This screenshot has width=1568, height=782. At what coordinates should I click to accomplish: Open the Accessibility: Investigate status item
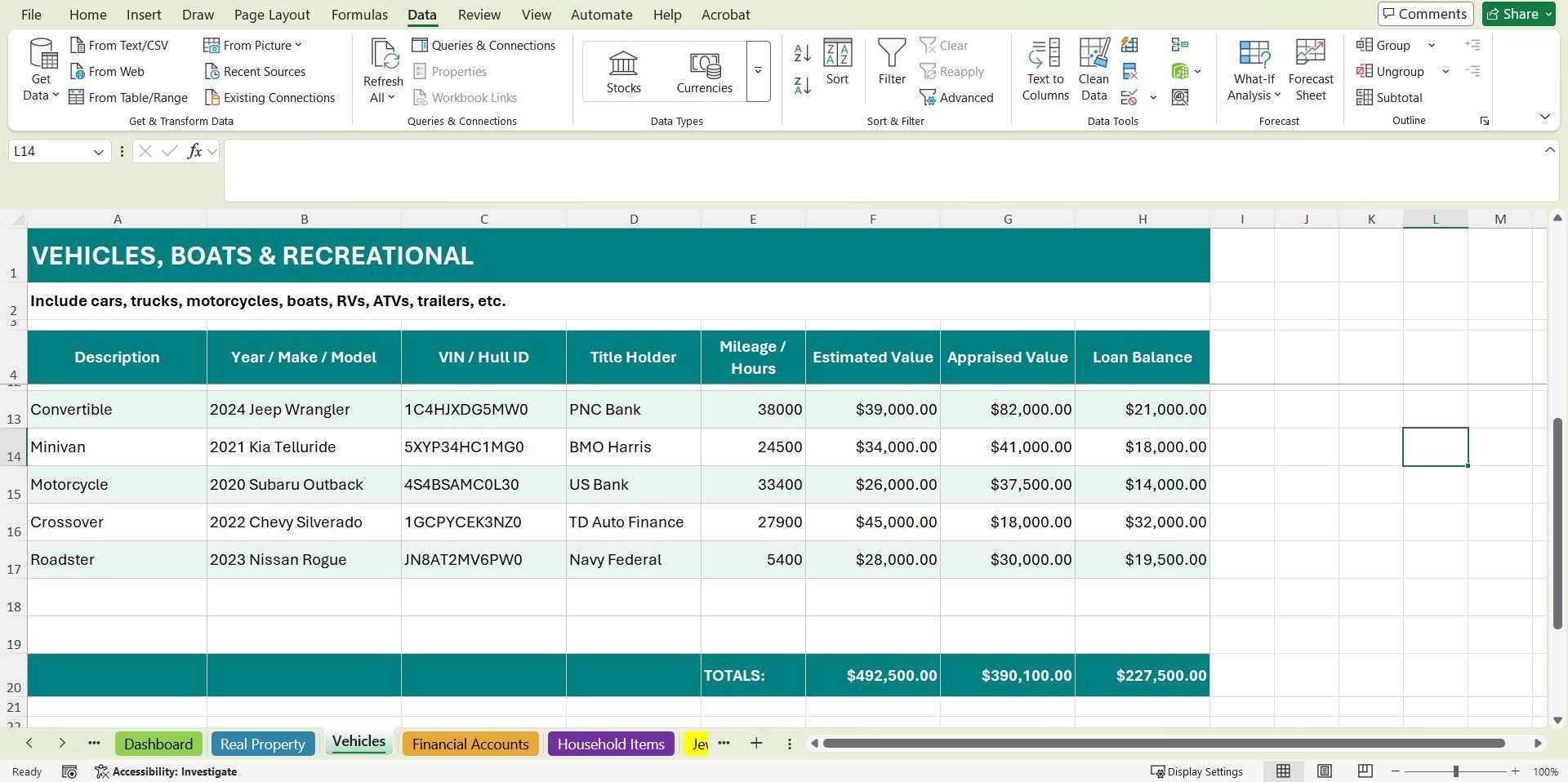pyautogui.click(x=166, y=771)
